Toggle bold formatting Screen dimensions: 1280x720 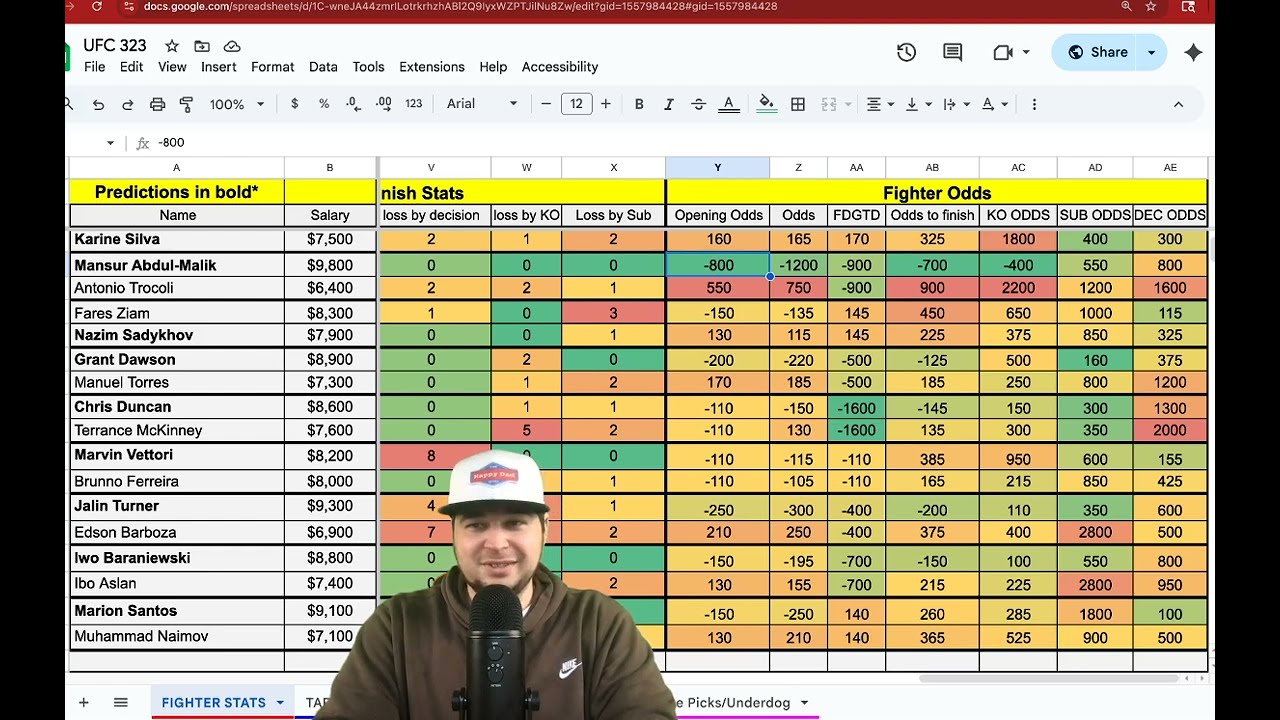639,104
